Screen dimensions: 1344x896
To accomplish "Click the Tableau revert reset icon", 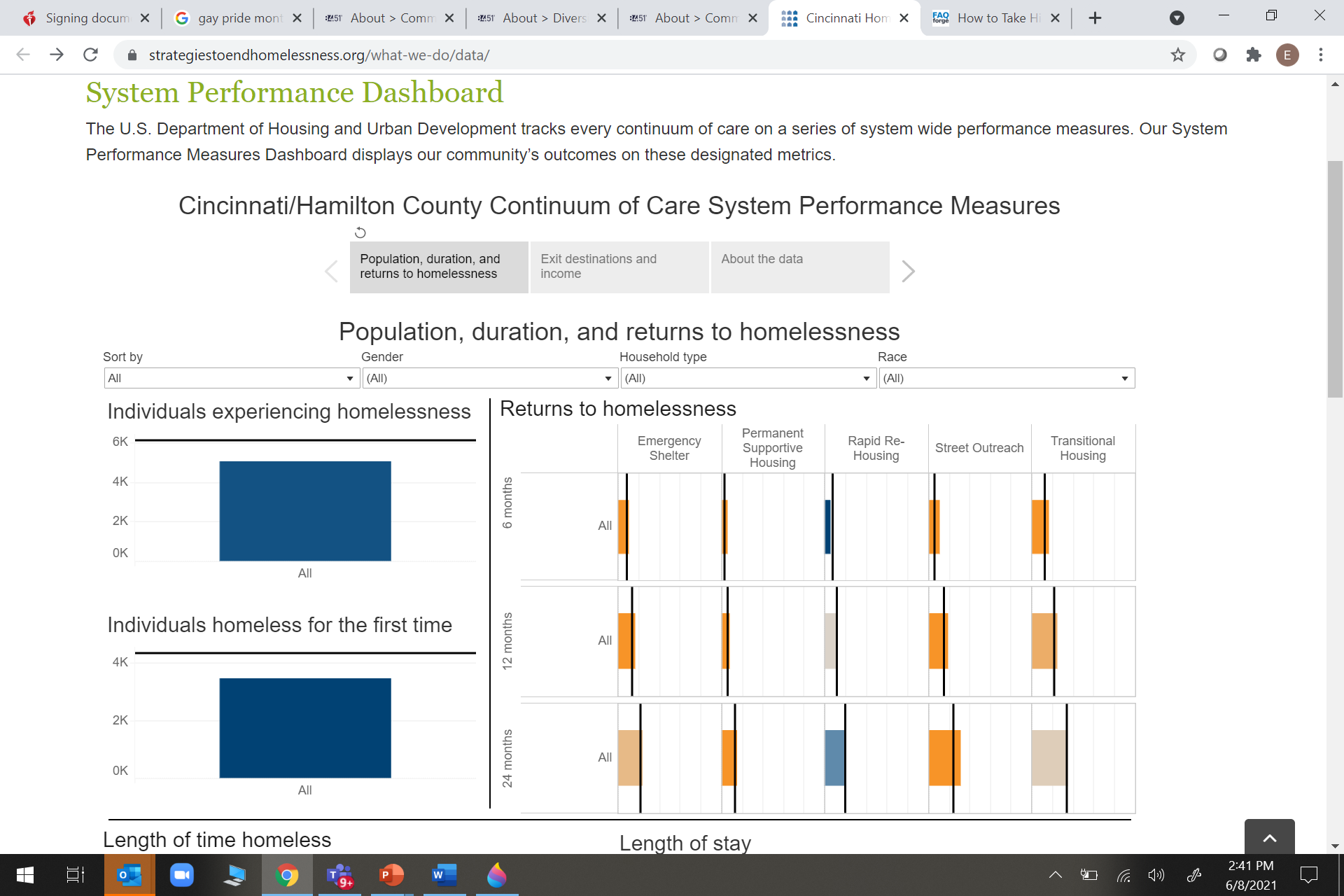I will (360, 232).
